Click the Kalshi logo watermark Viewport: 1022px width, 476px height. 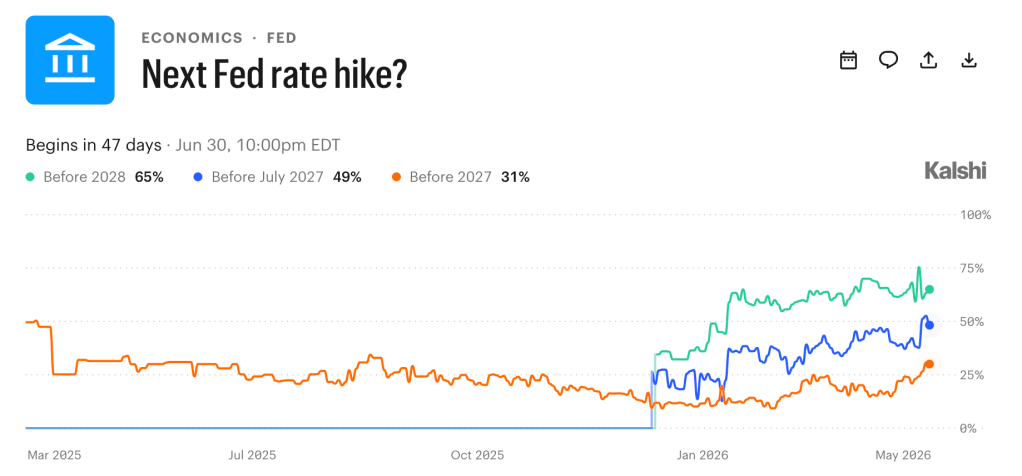point(956,171)
